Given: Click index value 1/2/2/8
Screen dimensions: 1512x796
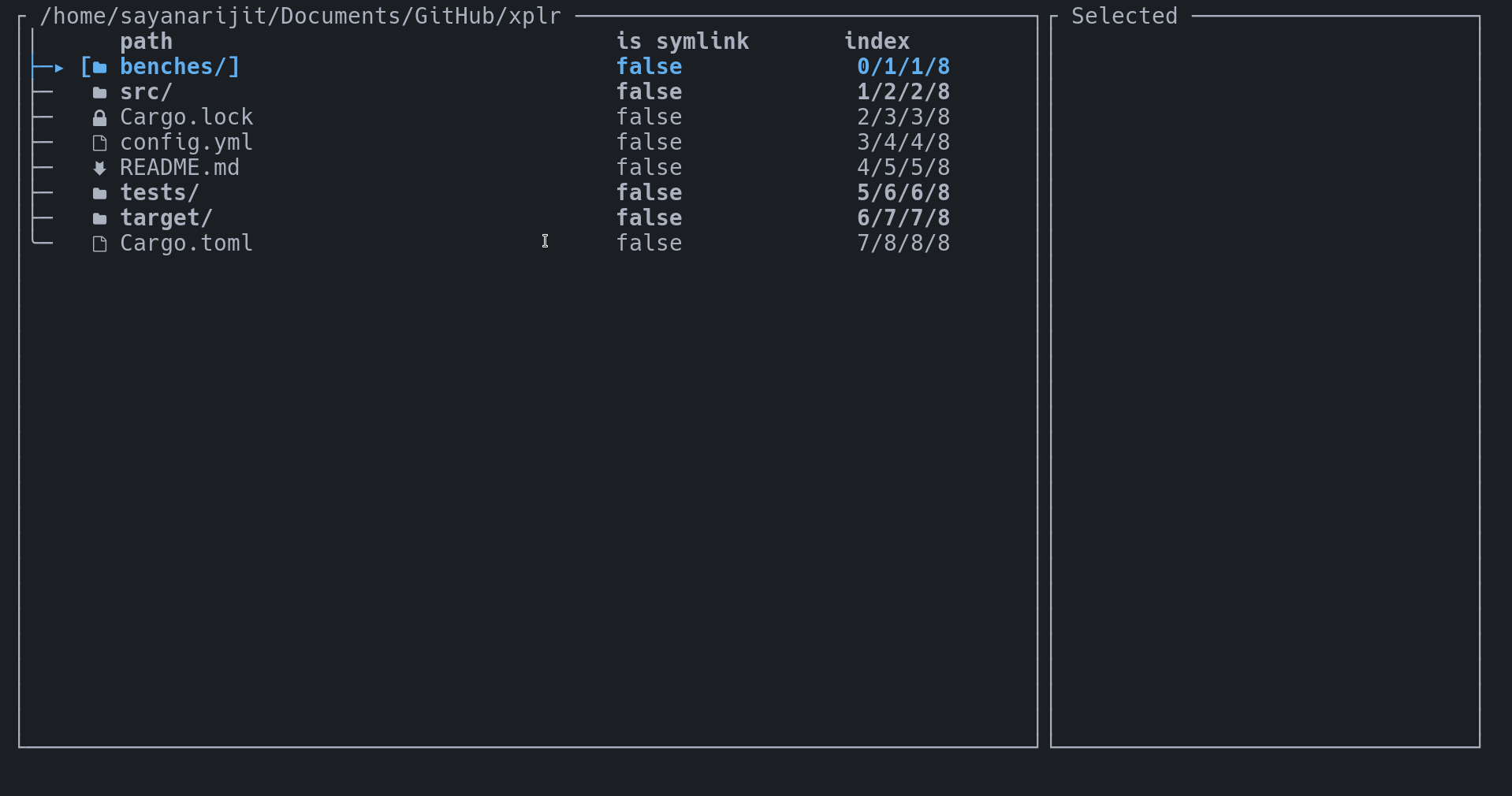Looking at the screenshot, I should [903, 92].
